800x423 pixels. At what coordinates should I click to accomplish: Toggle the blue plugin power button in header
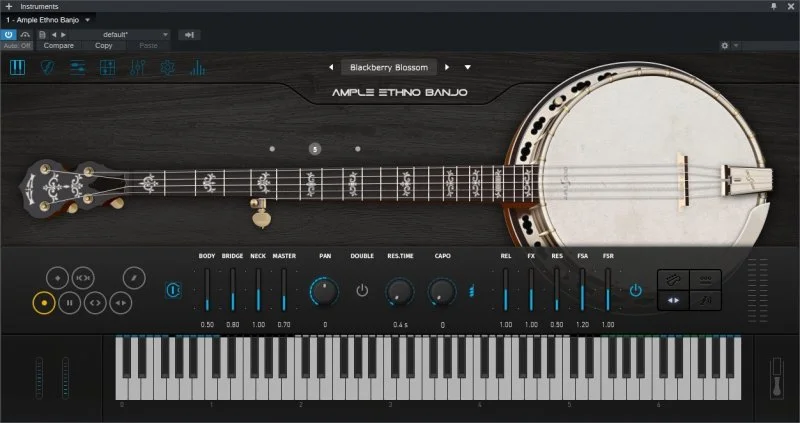(9, 35)
